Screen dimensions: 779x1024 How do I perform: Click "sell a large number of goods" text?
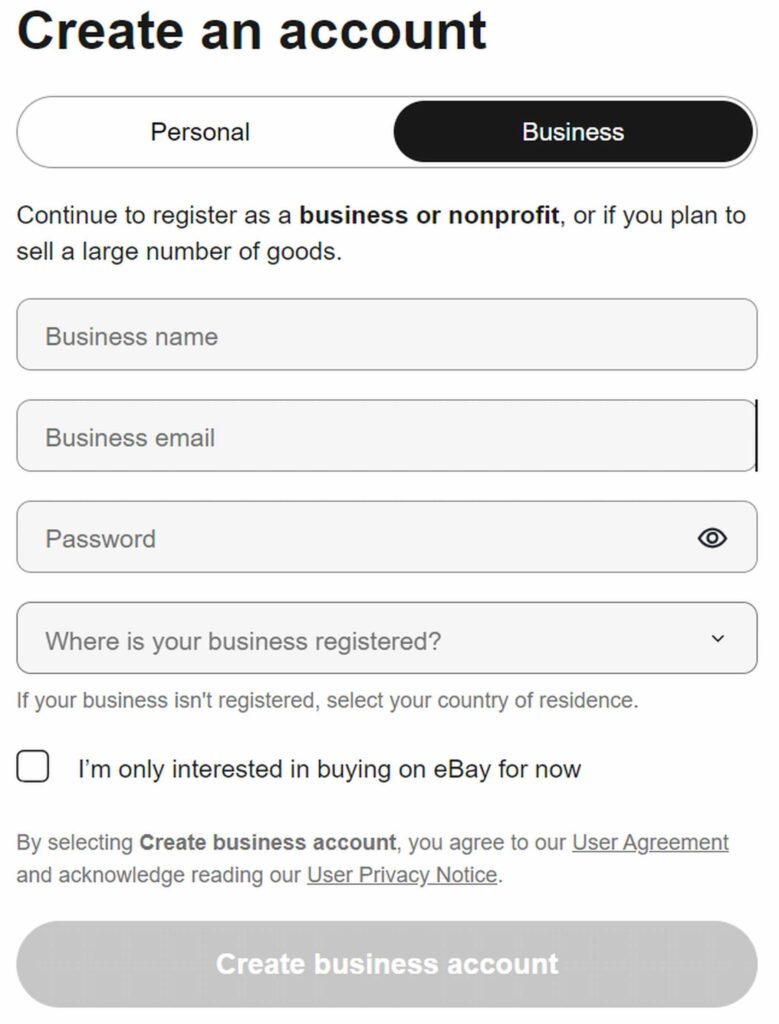(178, 251)
